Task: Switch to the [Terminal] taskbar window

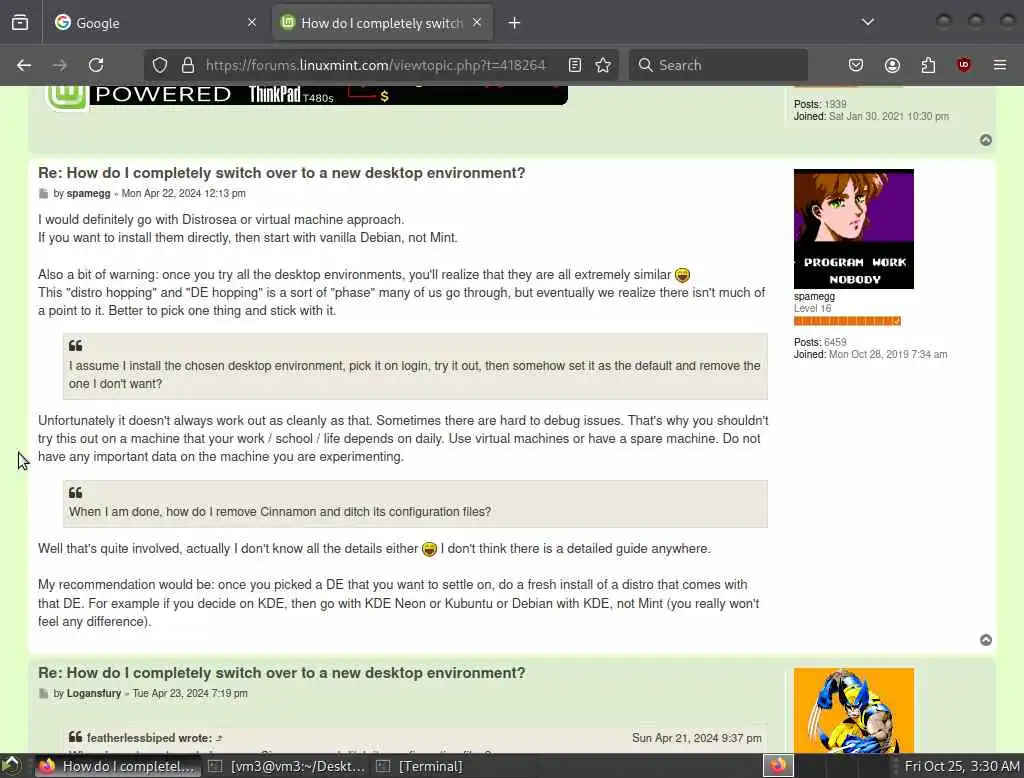Action: pyautogui.click(x=420, y=766)
